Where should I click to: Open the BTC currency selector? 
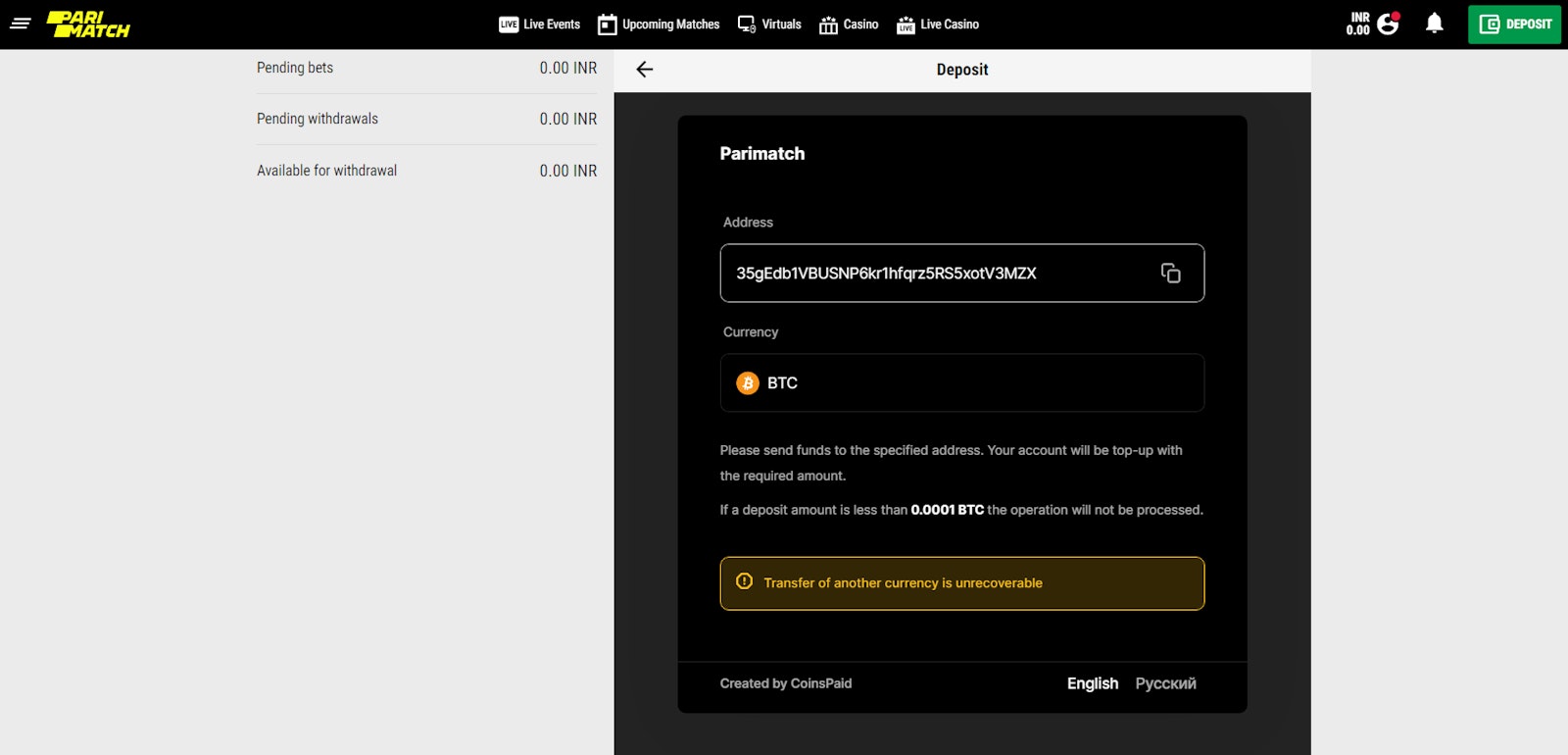961,383
